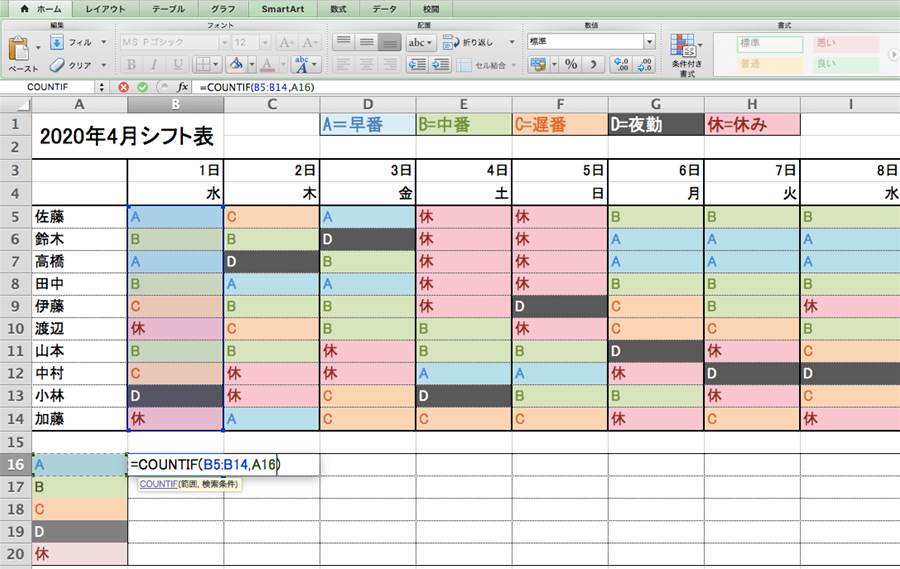The height and width of the screenshot is (569, 900).
Task: Toggle bold formatting button
Action: pyautogui.click(x=129, y=64)
